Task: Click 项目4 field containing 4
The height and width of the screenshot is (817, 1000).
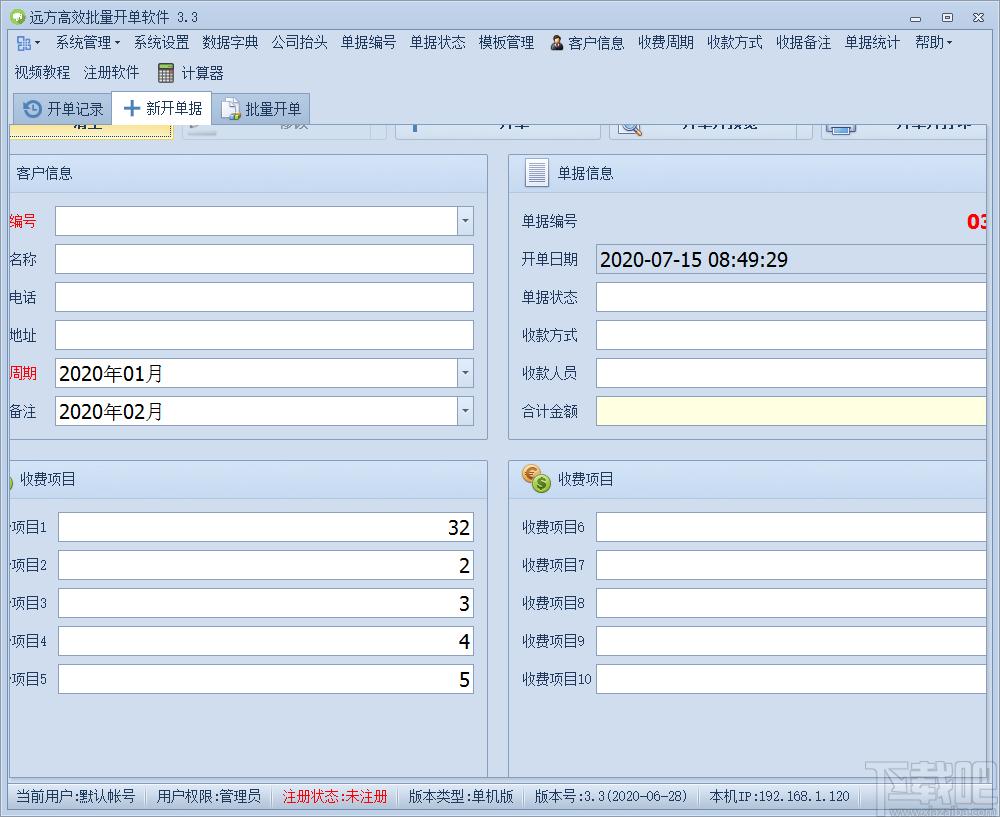Action: point(266,641)
